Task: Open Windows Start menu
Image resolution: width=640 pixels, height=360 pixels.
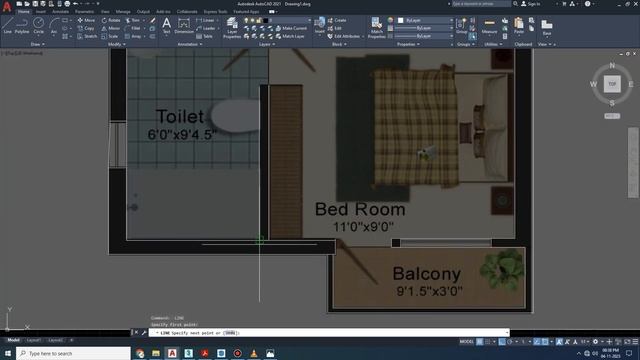Action: click(8, 353)
